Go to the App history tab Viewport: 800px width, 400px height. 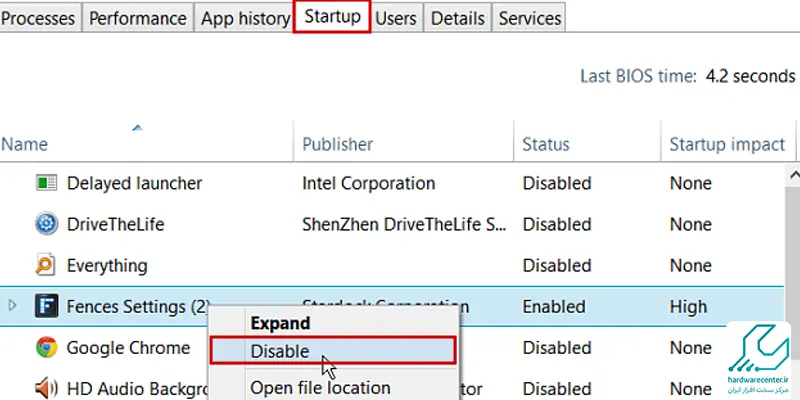tap(244, 18)
